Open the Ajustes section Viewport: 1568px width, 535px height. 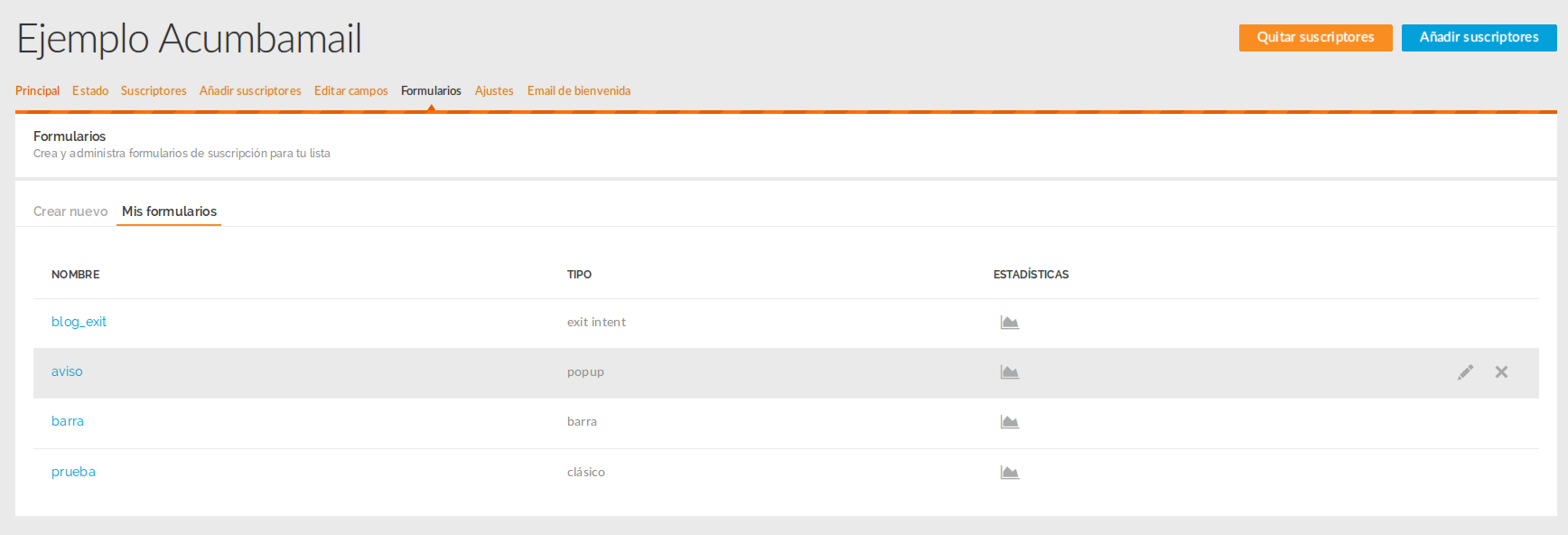[494, 91]
